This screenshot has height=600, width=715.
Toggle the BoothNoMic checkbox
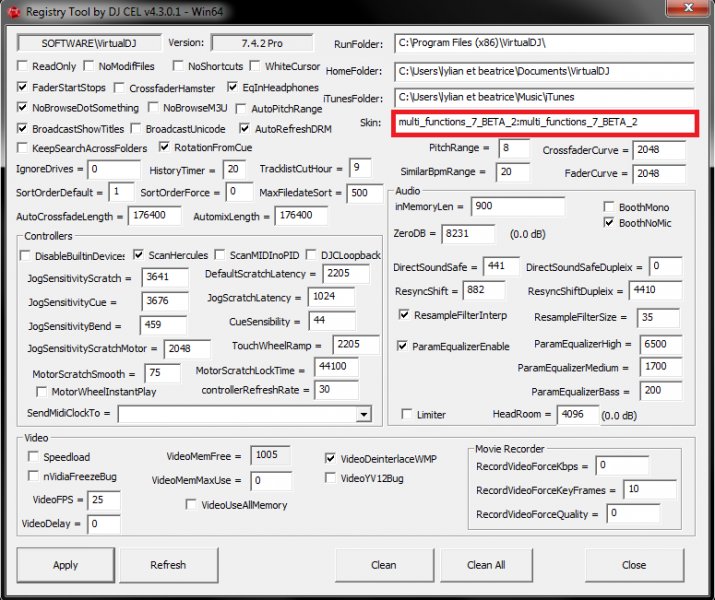click(x=609, y=222)
